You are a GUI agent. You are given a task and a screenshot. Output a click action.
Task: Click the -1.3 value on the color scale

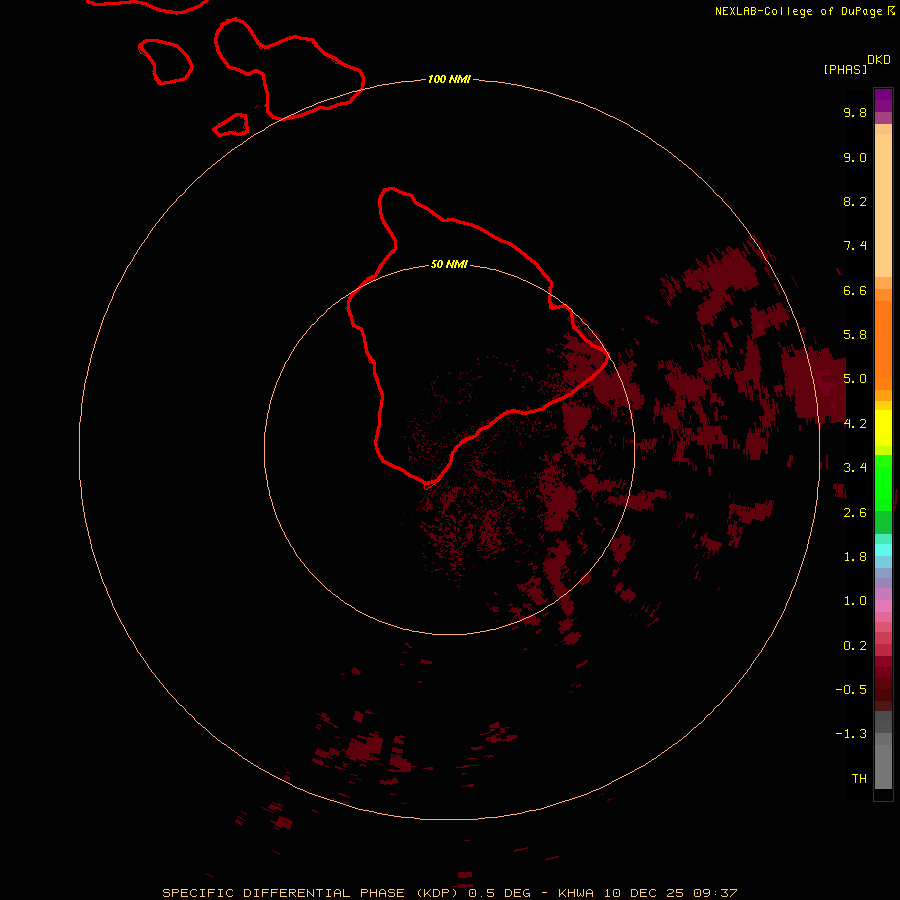click(x=851, y=734)
